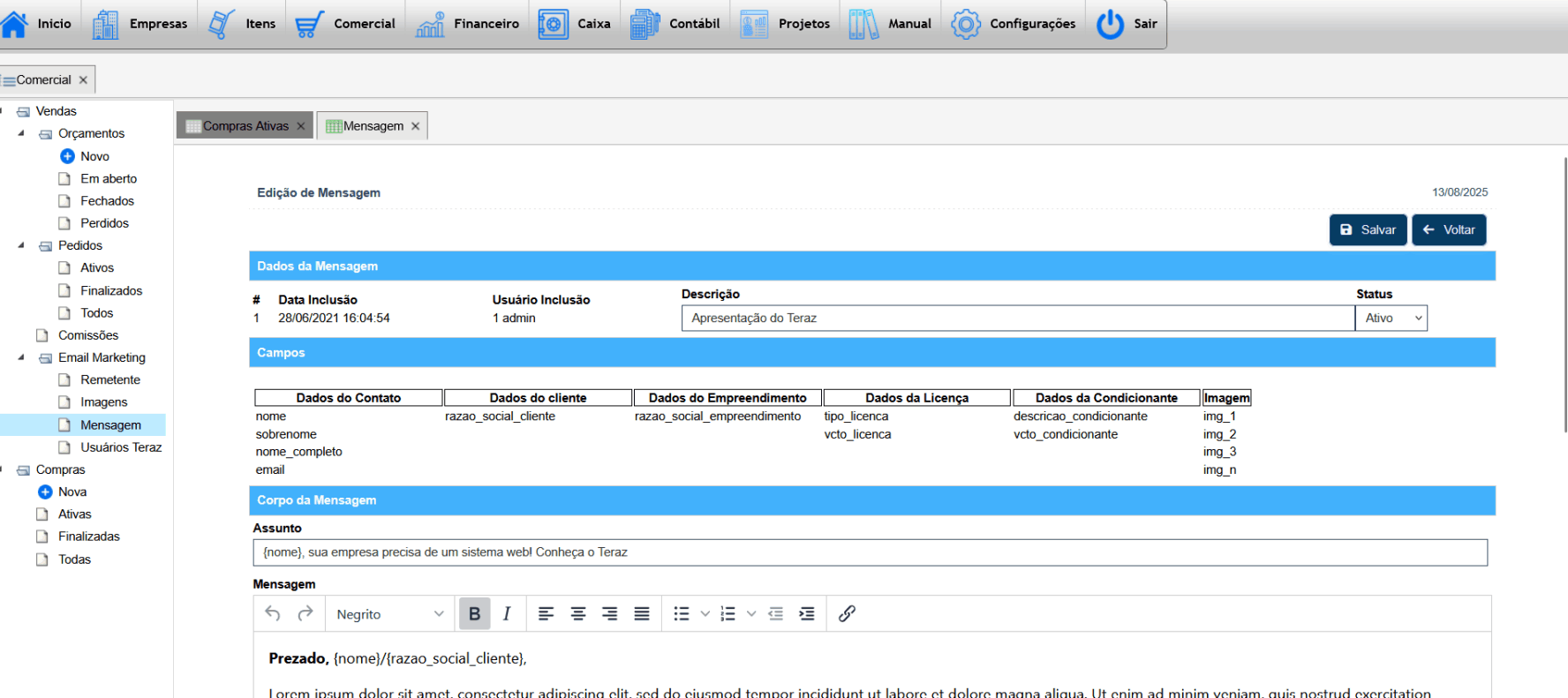The height and width of the screenshot is (698, 1568).
Task: Switch to the Compras Ativas tab
Action: tap(245, 126)
